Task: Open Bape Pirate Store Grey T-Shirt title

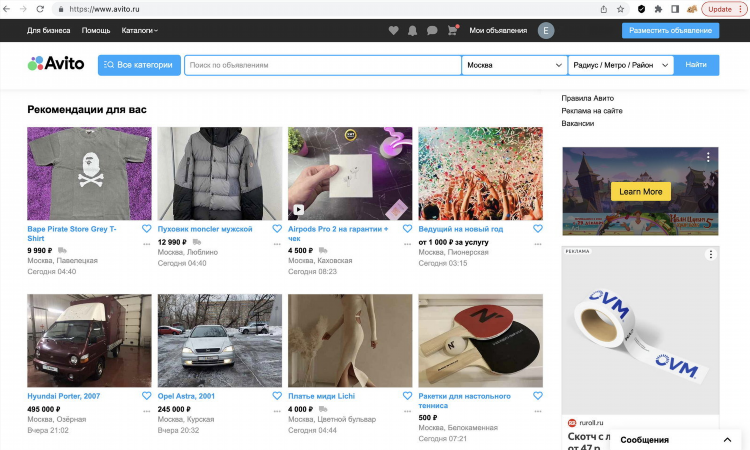Action: [72, 233]
